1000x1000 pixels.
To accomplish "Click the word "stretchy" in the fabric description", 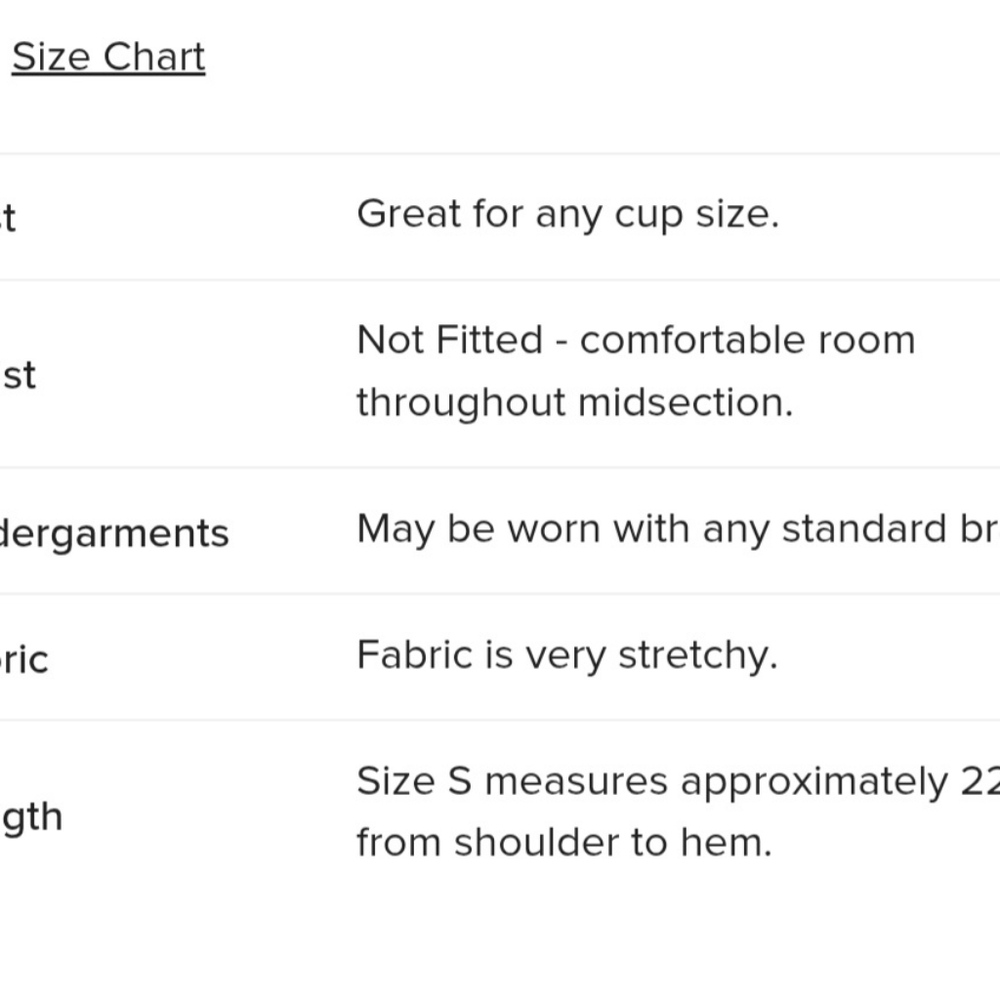I will click(697, 655).
